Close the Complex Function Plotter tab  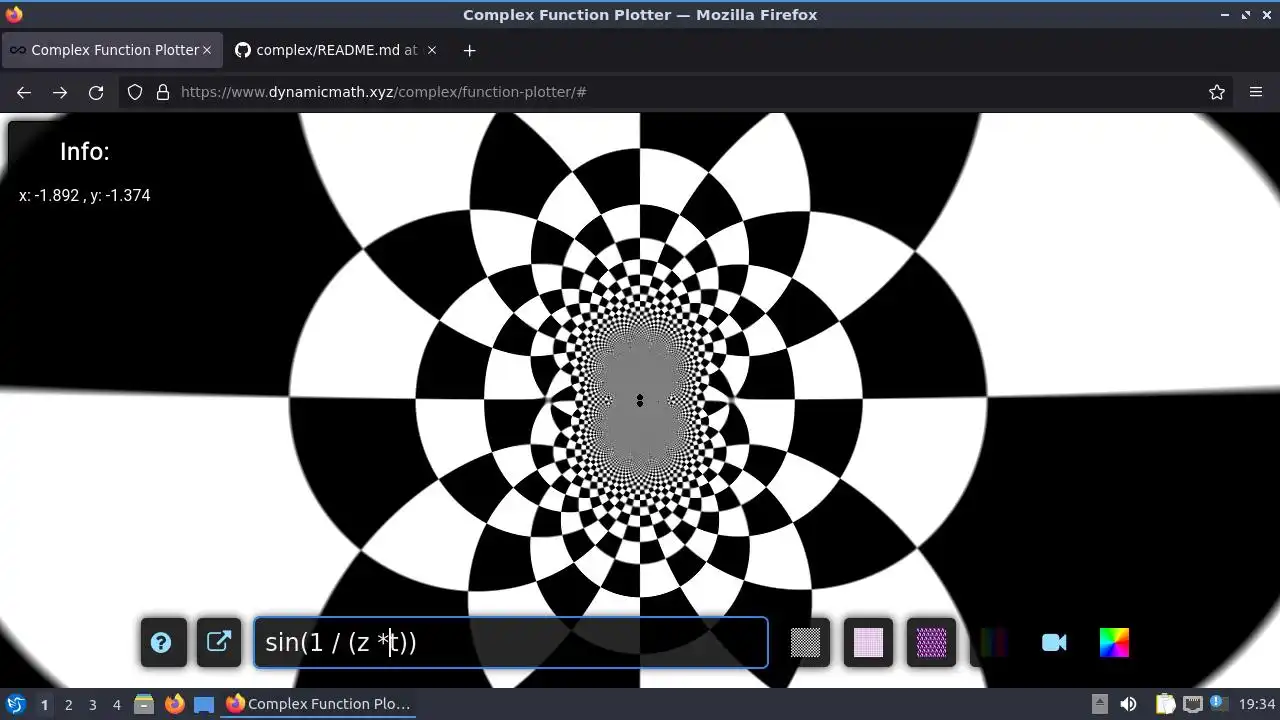[207, 50]
